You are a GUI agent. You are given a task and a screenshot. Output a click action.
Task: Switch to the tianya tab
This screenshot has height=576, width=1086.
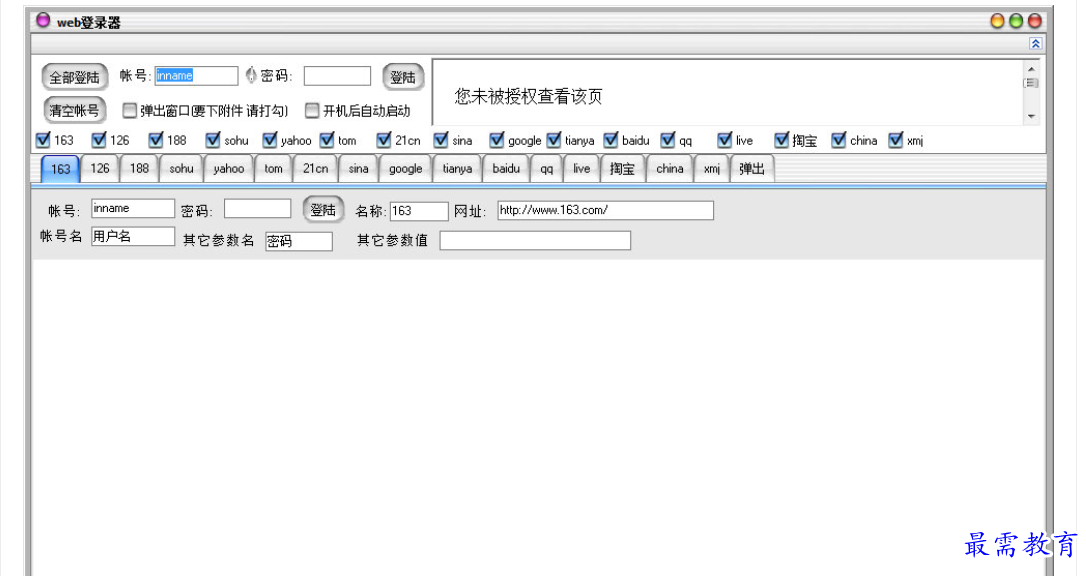click(457, 168)
